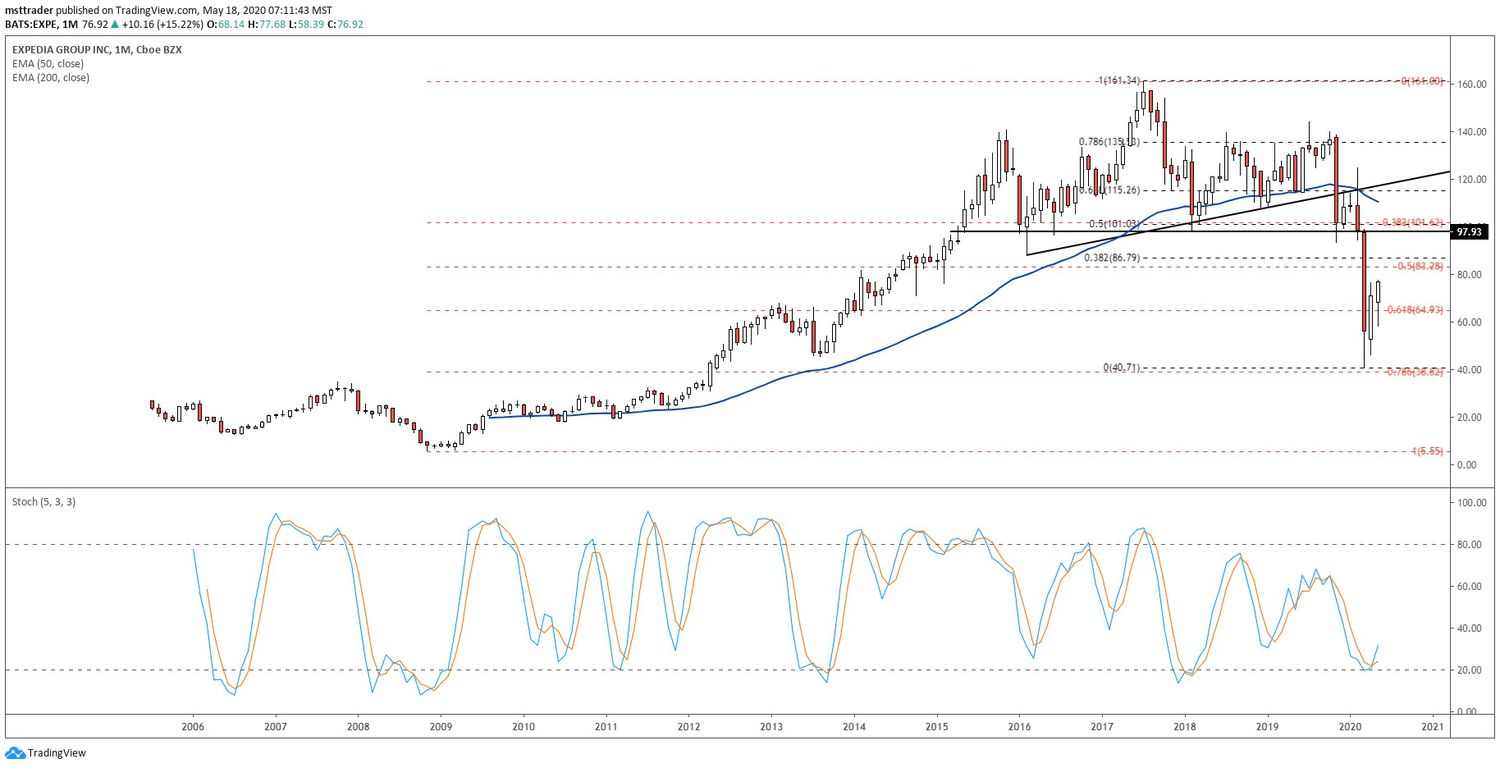The height and width of the screenshot is (768, 1500).
Task: Click the 60.00 value on price scale
Action: (x=1471, y=322)
